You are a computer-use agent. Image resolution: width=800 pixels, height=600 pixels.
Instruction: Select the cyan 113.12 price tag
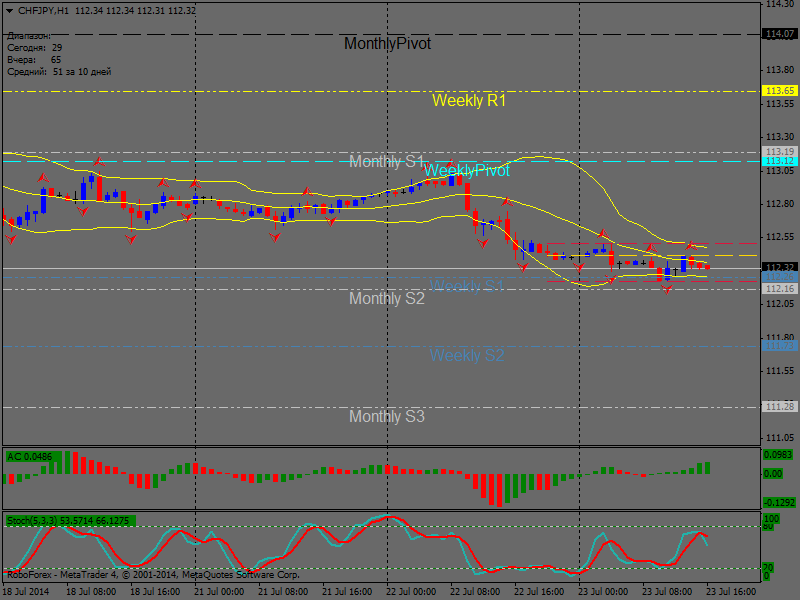pyautogui.click(x=780, y=161)
